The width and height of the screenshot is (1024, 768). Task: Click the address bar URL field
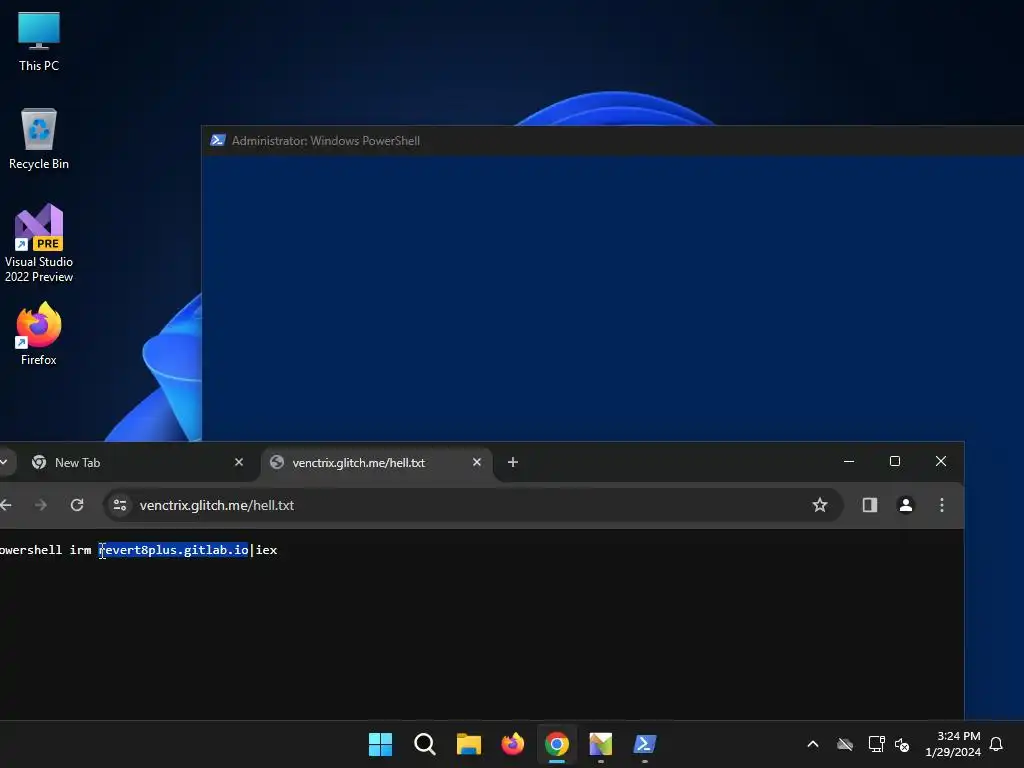pyautogui.click(x=473, y=505)
